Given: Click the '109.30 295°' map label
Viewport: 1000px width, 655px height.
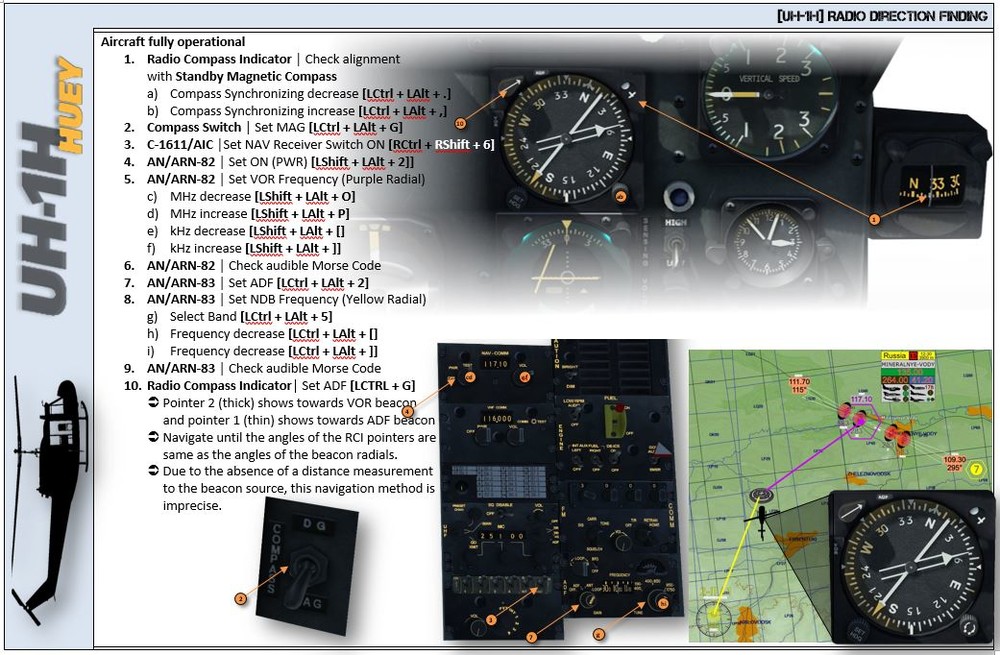Looking at the screenshot, I should (x=955, y=463).
